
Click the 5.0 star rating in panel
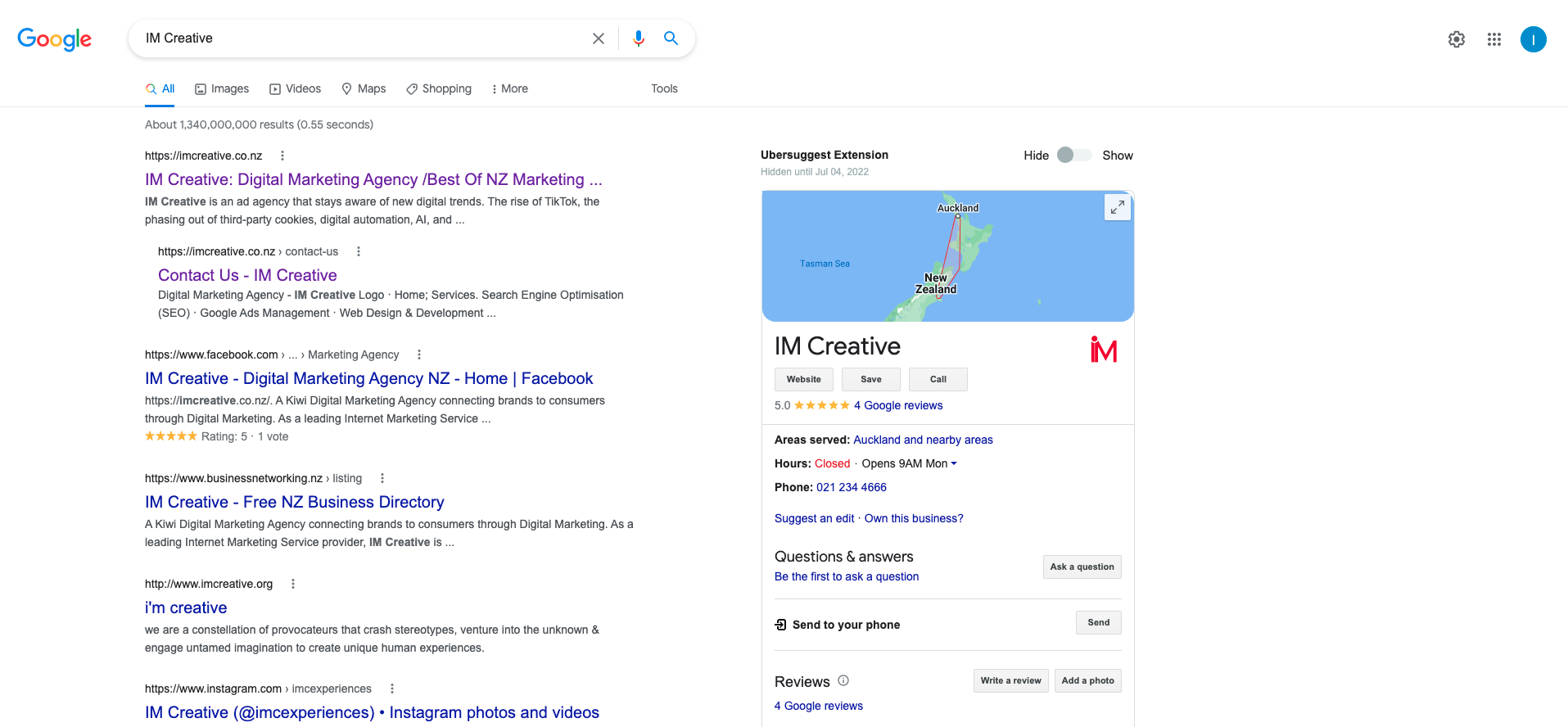[x=821, y=405]
